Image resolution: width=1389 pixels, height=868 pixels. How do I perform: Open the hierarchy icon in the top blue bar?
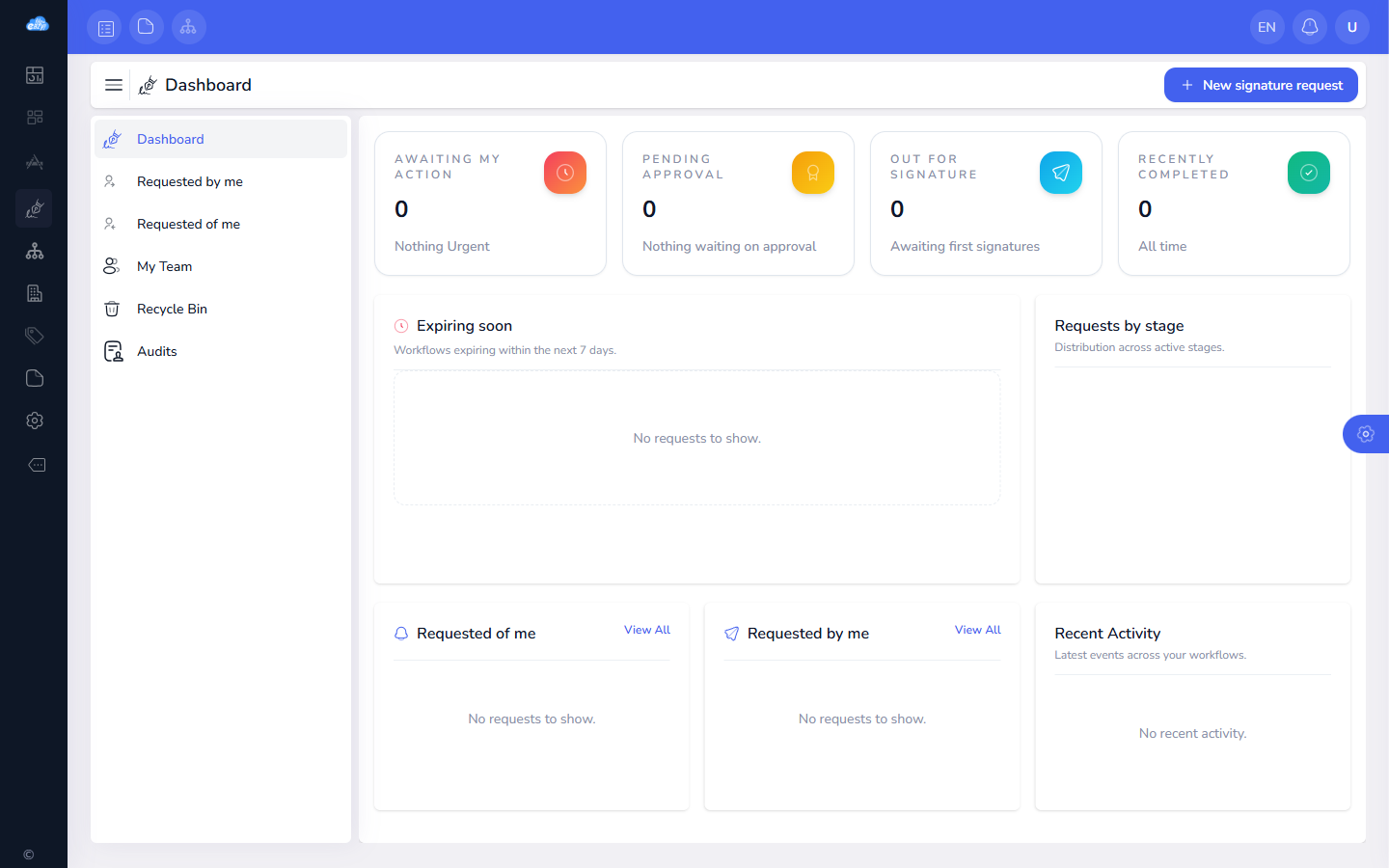pyautogui.click(x=189, y=27)
